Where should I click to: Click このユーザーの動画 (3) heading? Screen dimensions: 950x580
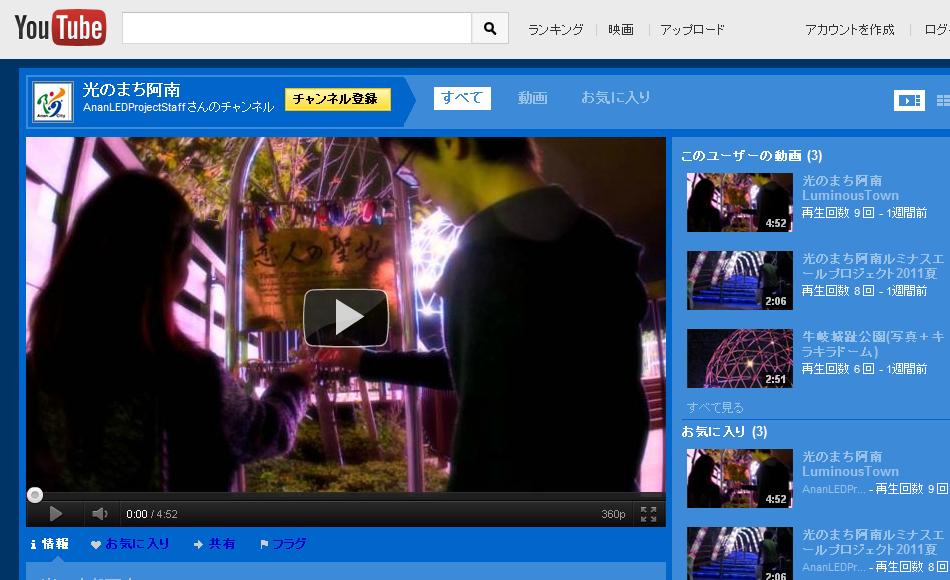point(751,156)
